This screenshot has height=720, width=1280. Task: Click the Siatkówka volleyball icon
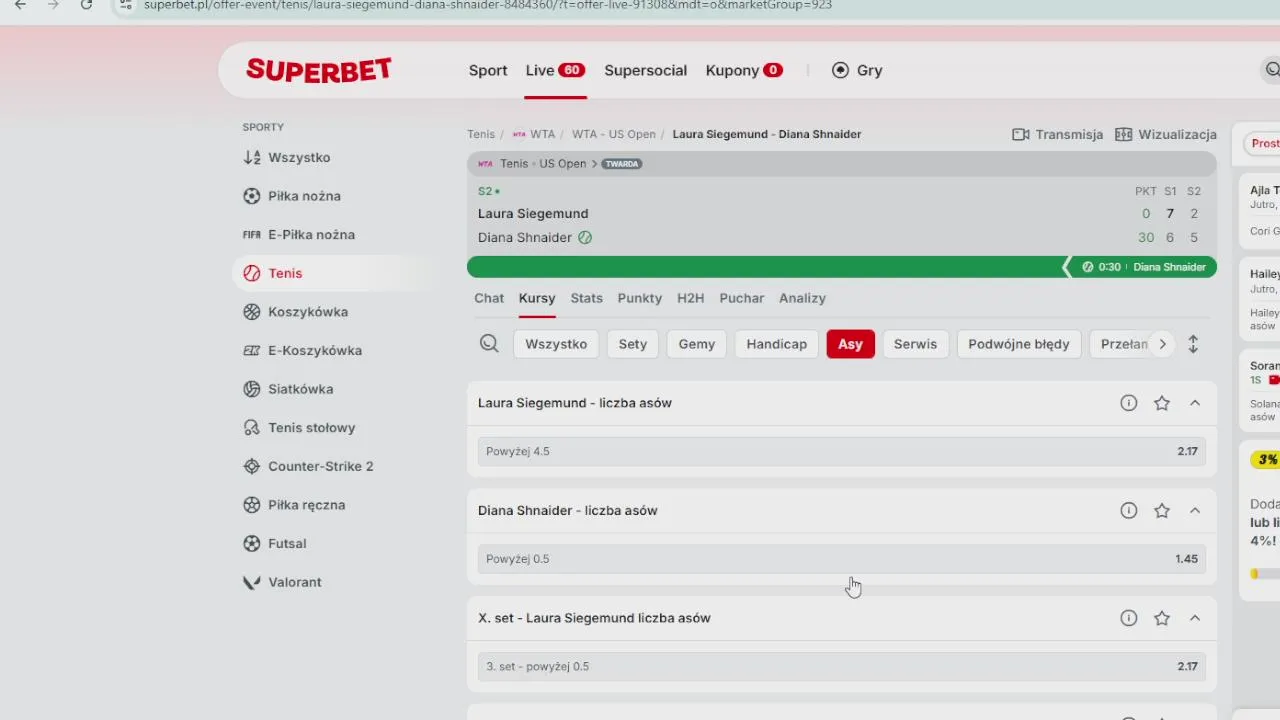[x=252, y=389]
